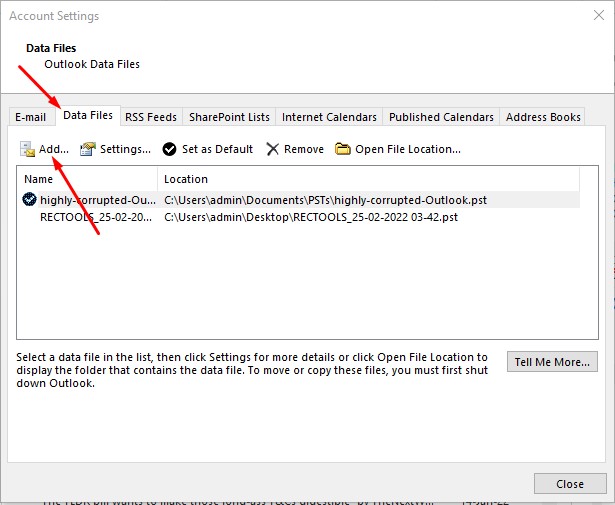Click the Remove label
Image resolution: width=615 pixels, height=505 pixels.
click(x=304, y=149)
